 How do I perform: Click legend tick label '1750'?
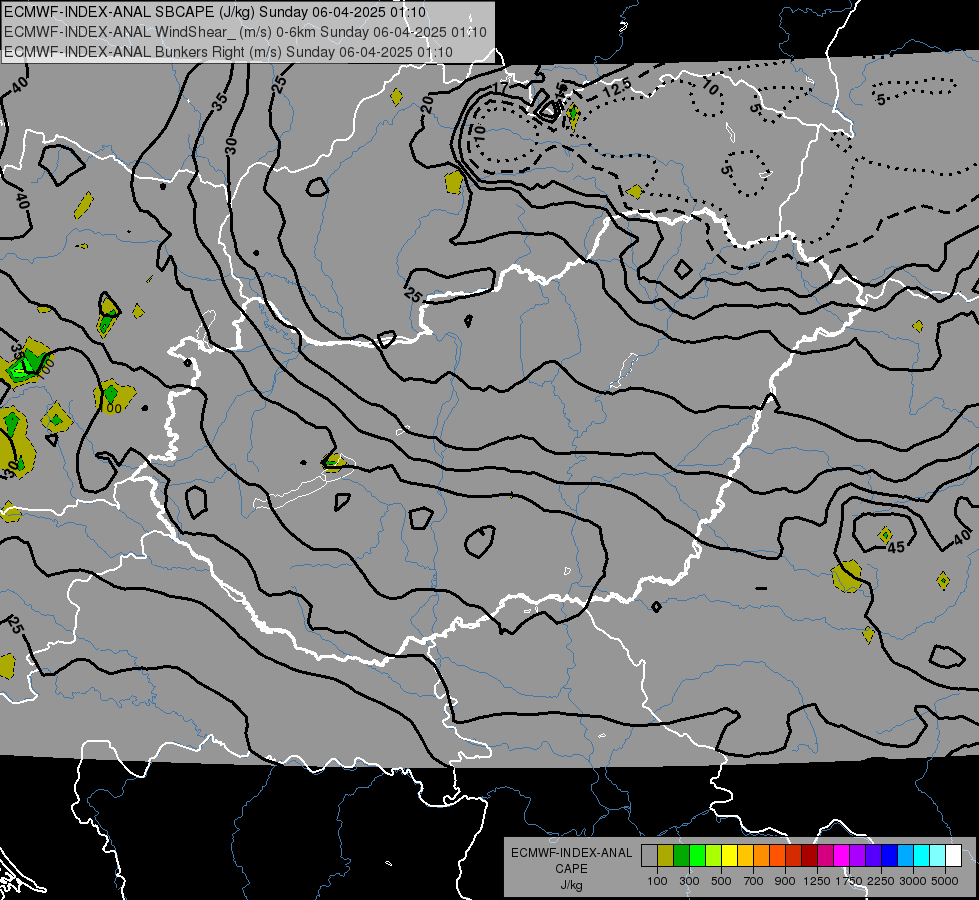(x=849, y=881)
